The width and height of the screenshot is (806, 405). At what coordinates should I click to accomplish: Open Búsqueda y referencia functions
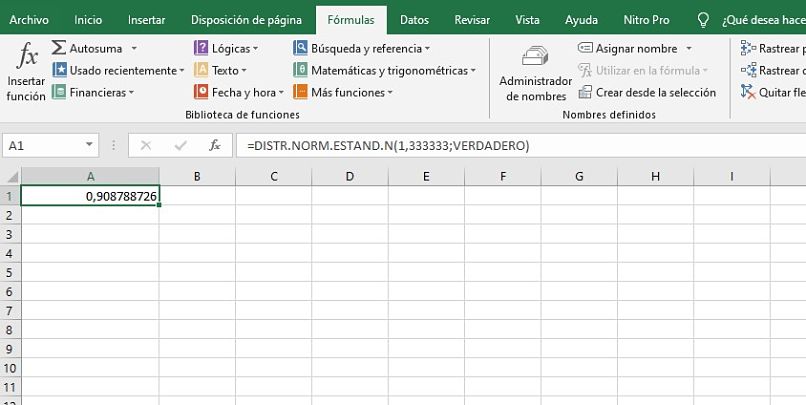pyautogui.click(x=301, y=48)
